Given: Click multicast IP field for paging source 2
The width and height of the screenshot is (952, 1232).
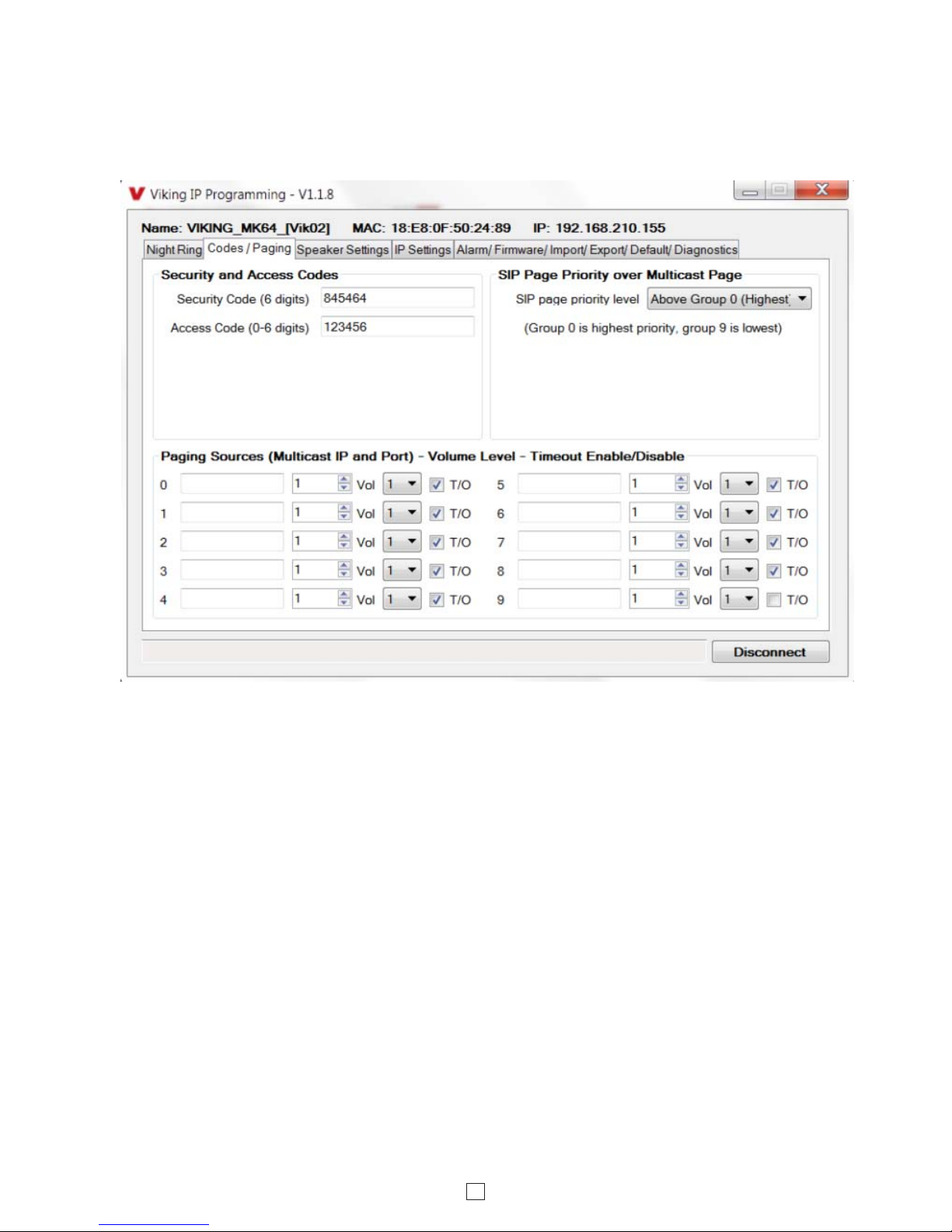Looking at the screenshot, I should pyautogui.click(x=232, y=541).
